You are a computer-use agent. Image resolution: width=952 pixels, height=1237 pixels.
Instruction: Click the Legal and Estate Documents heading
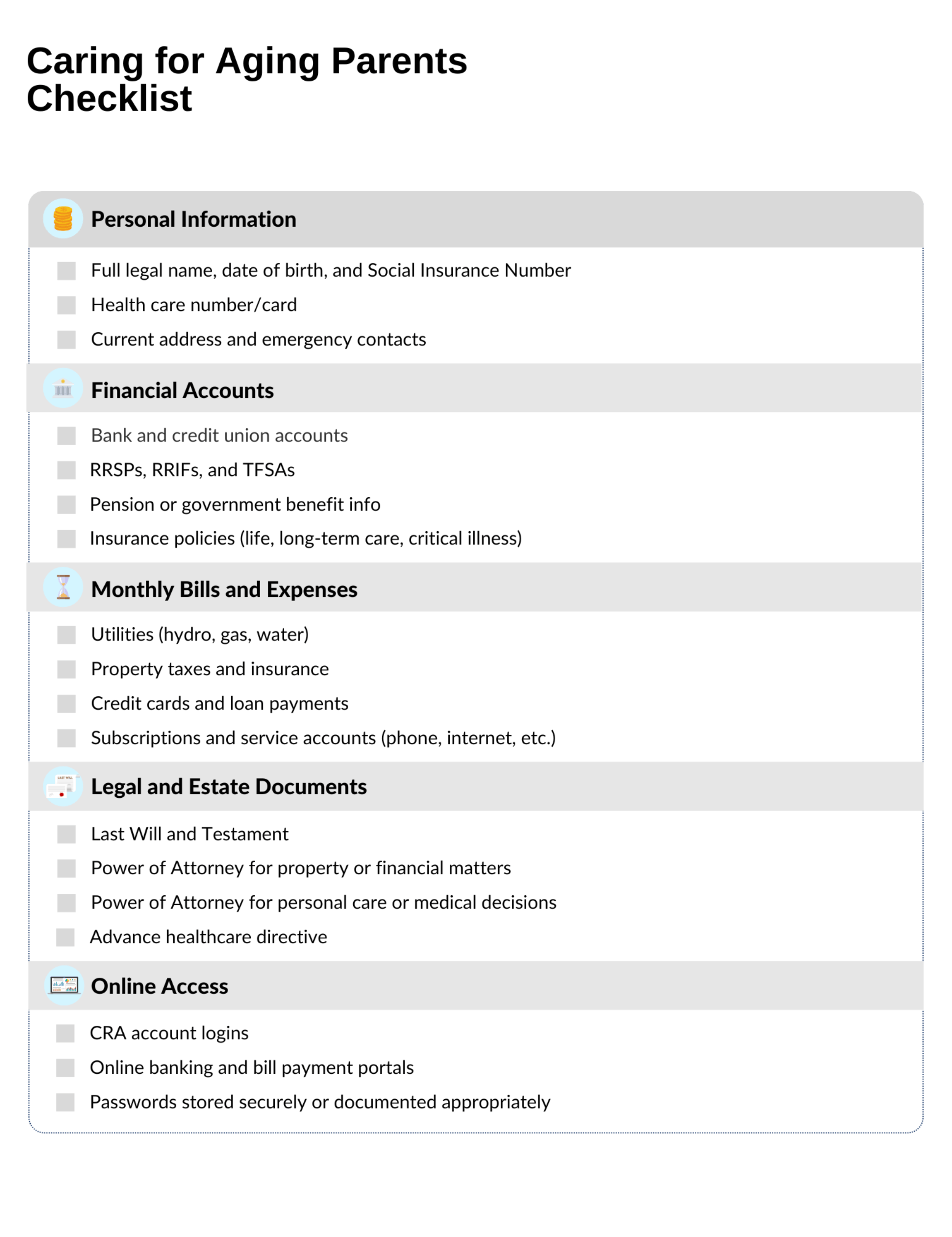coord(229,787)
